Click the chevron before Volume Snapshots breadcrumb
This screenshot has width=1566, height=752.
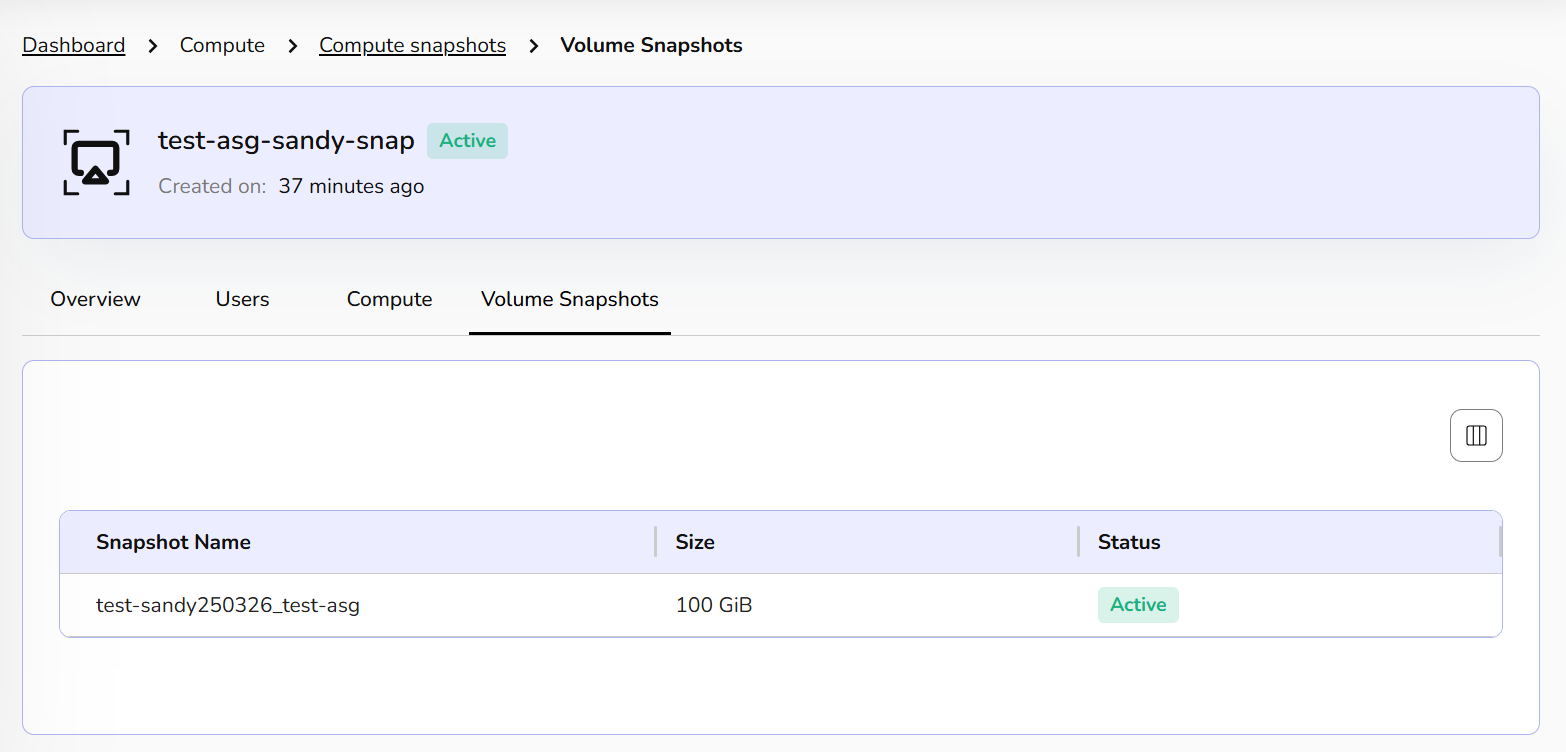tap(534, 46)
